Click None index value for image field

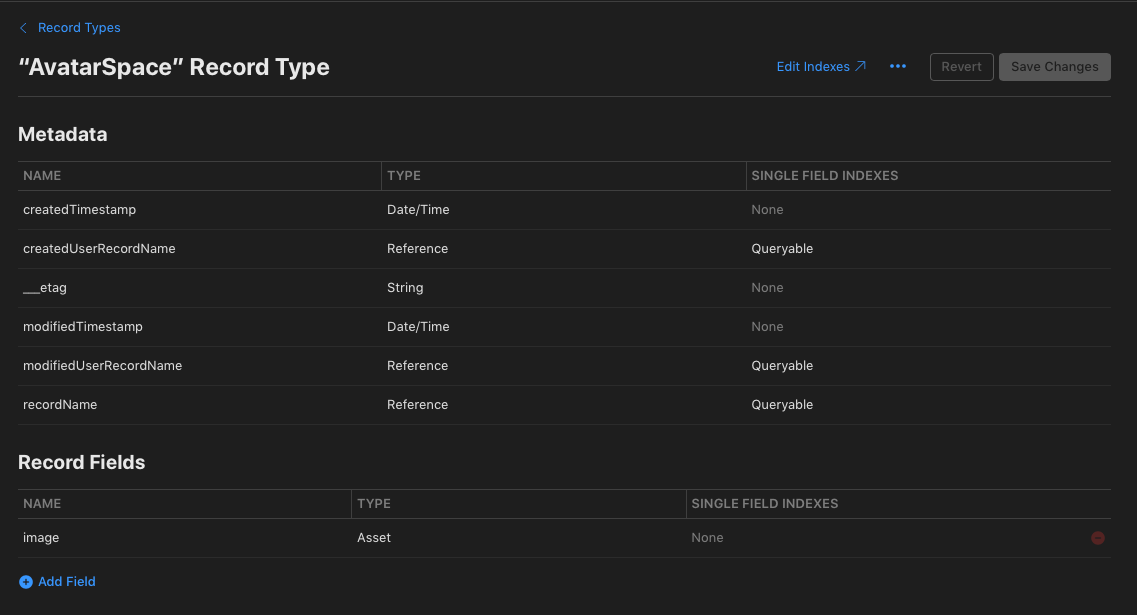pyautogui.click(x=707, y=538)
